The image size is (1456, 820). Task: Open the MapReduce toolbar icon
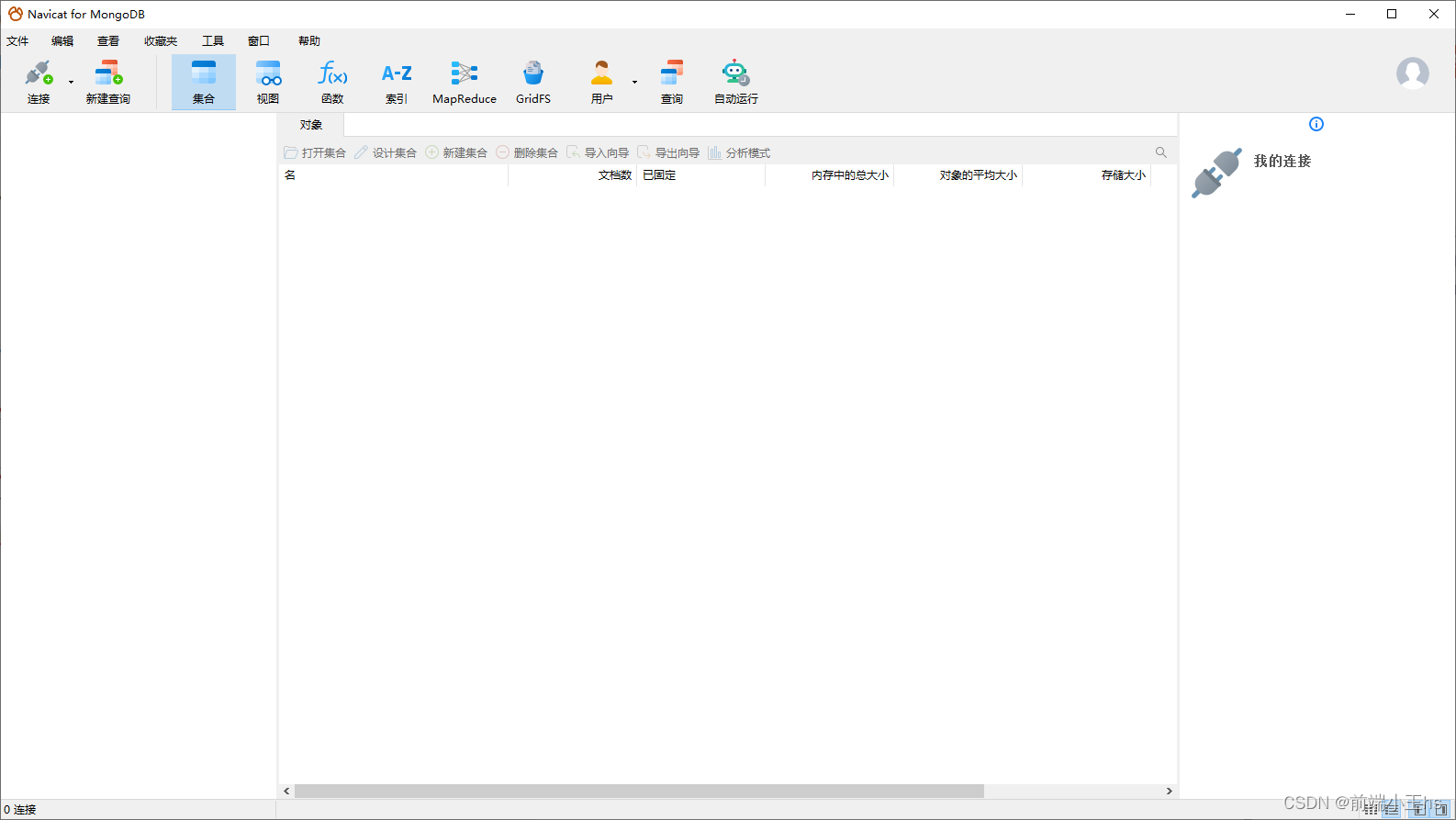(x=465, y=73)
